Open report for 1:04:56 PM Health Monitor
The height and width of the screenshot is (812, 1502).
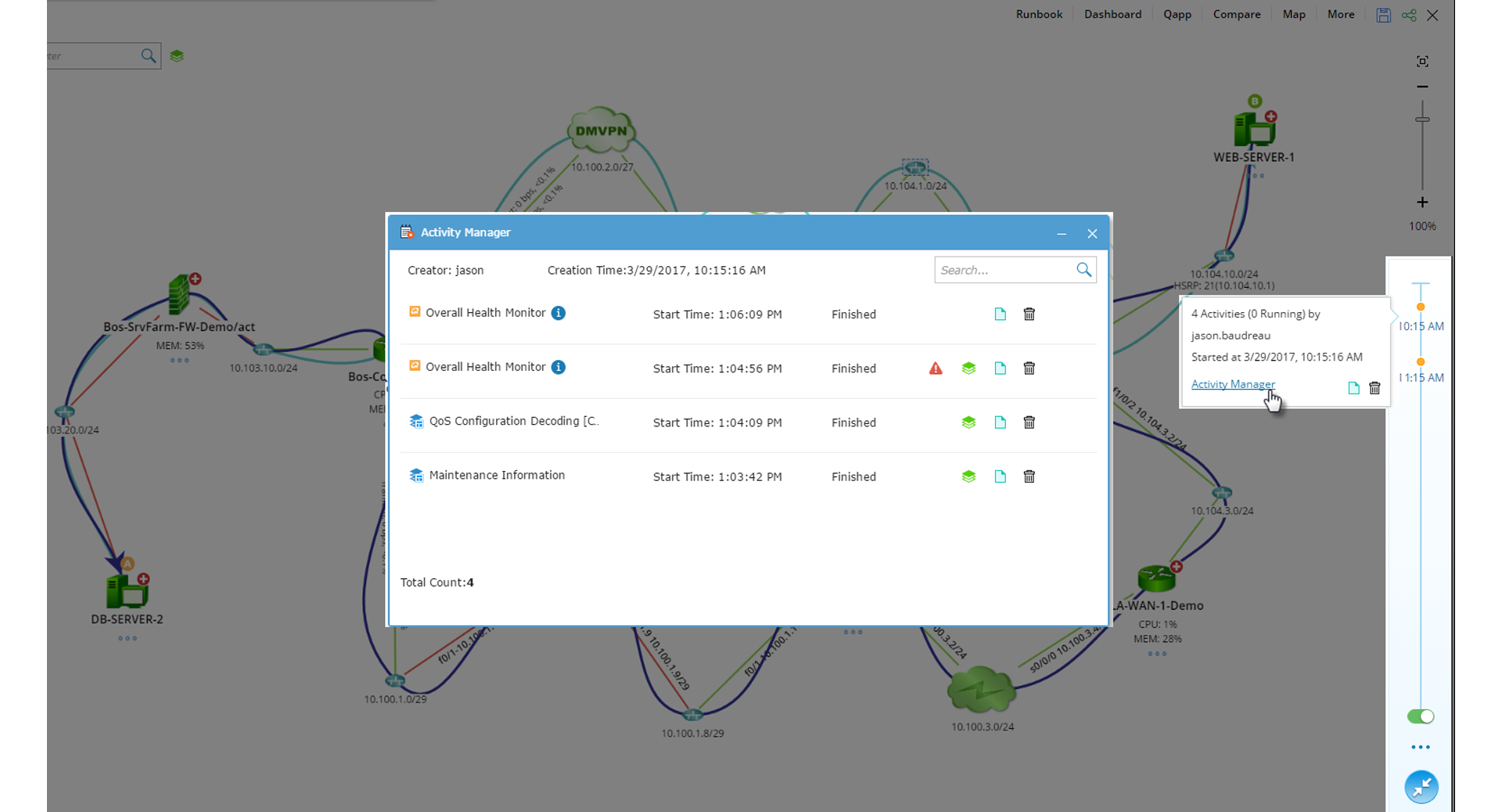[1000, 368]
